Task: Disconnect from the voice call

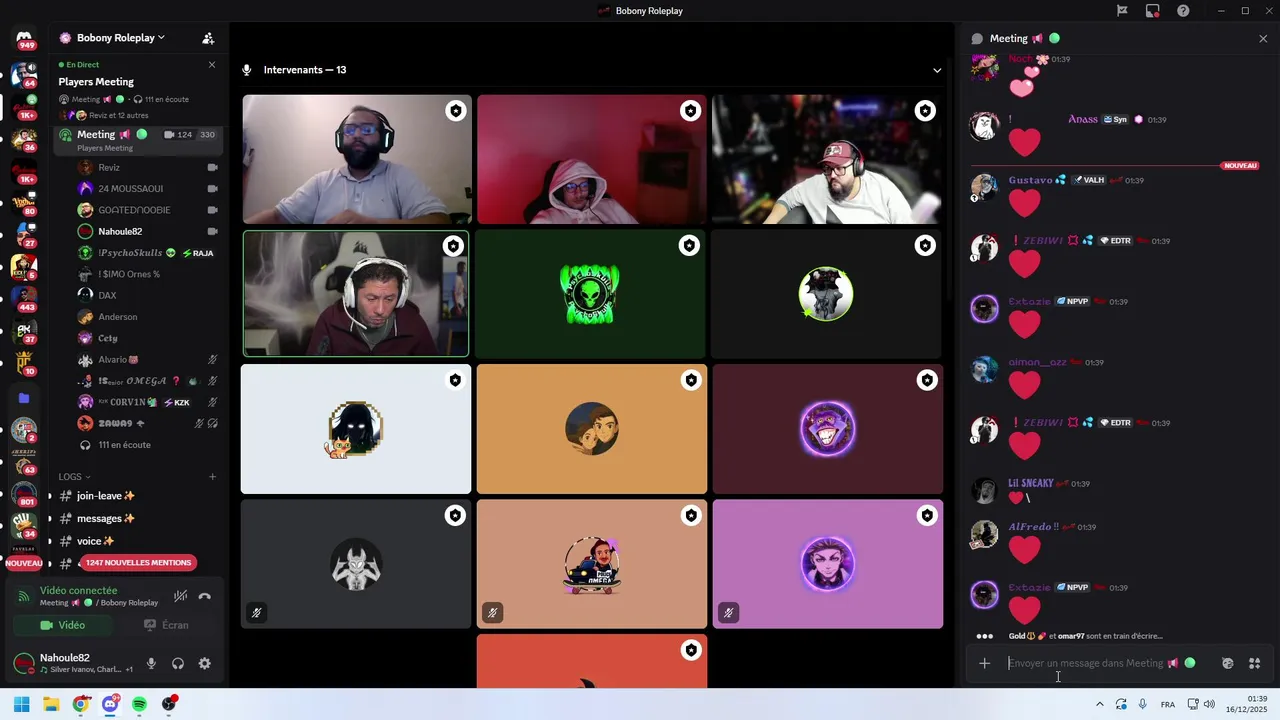Action: point(205,596)
